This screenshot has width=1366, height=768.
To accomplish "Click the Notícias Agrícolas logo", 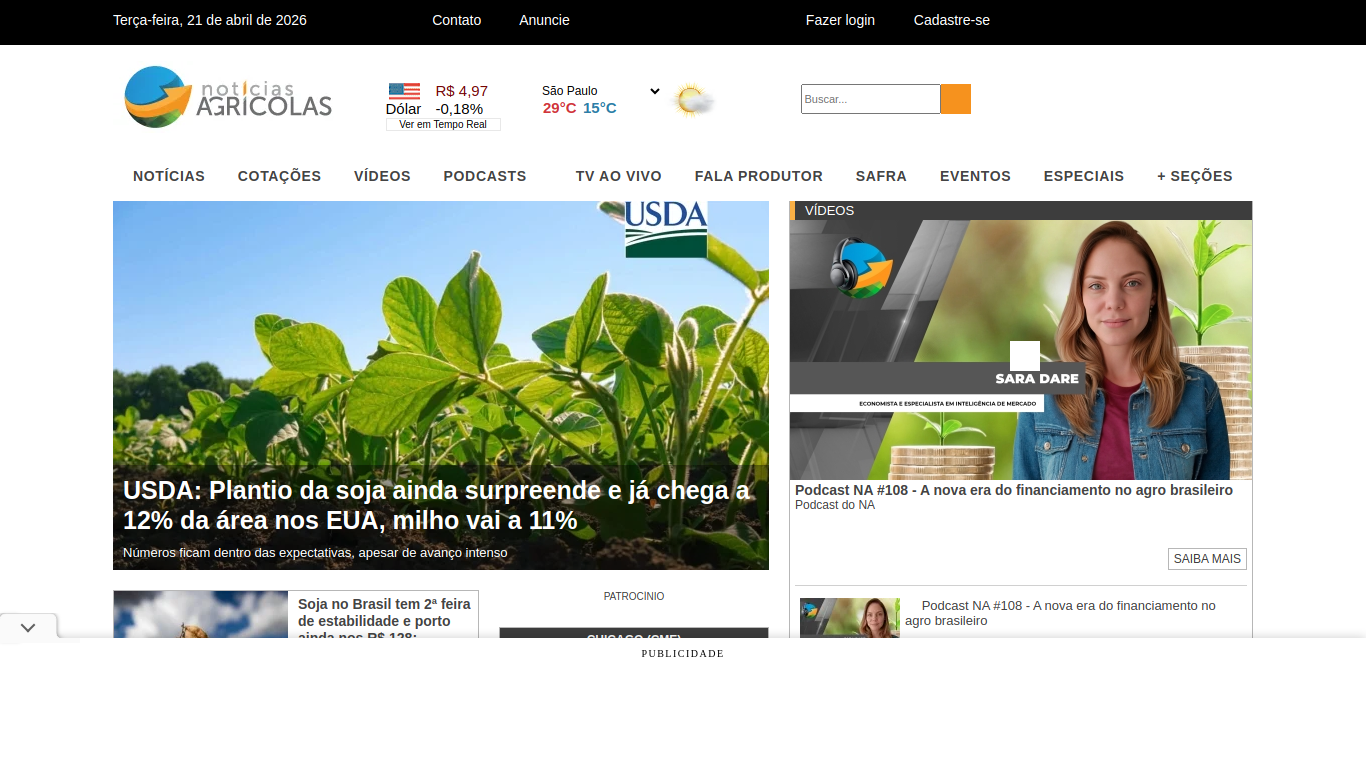I will coord(228,97).
